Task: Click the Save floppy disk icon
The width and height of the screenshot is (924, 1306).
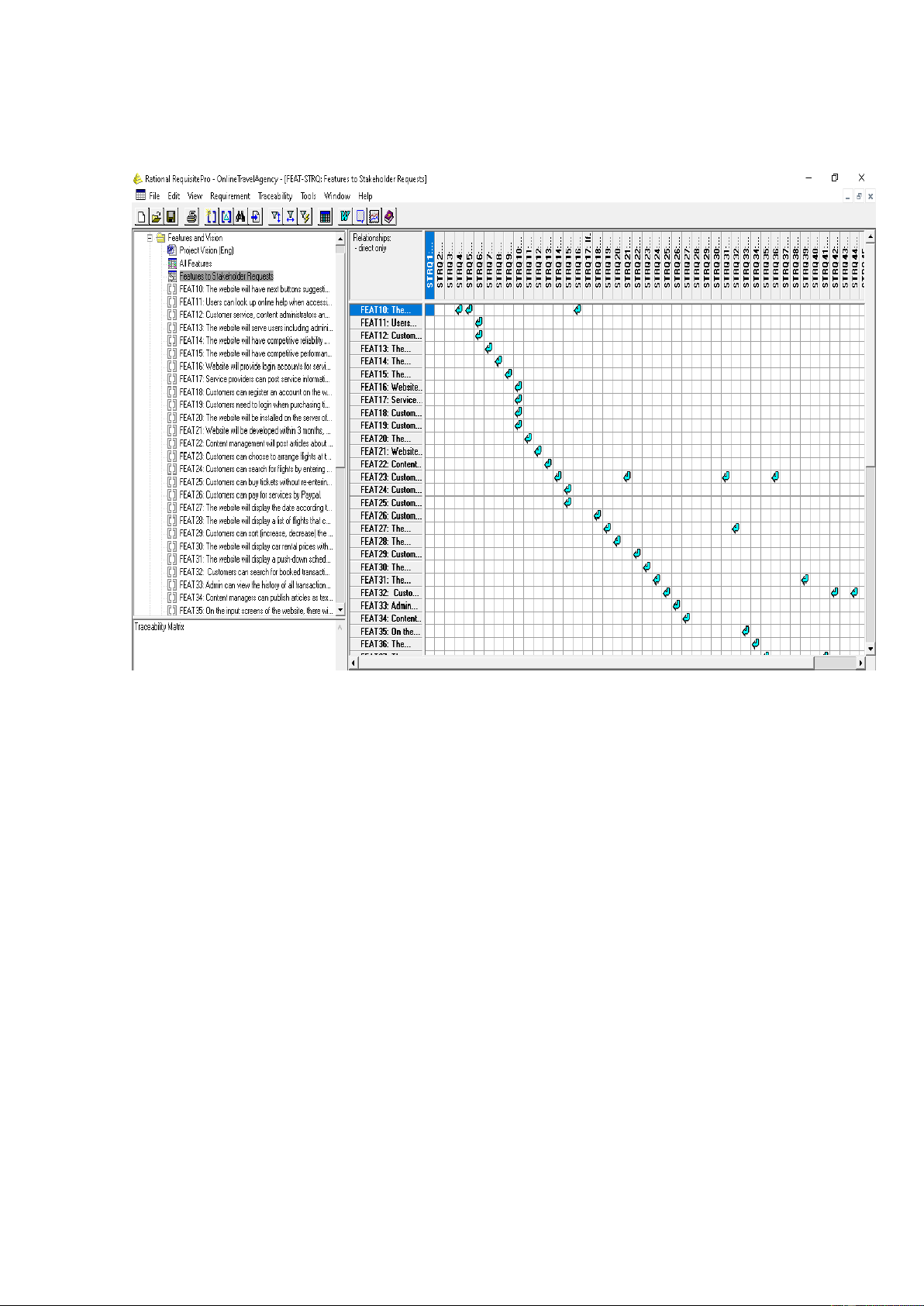Action: coord(171,217)
